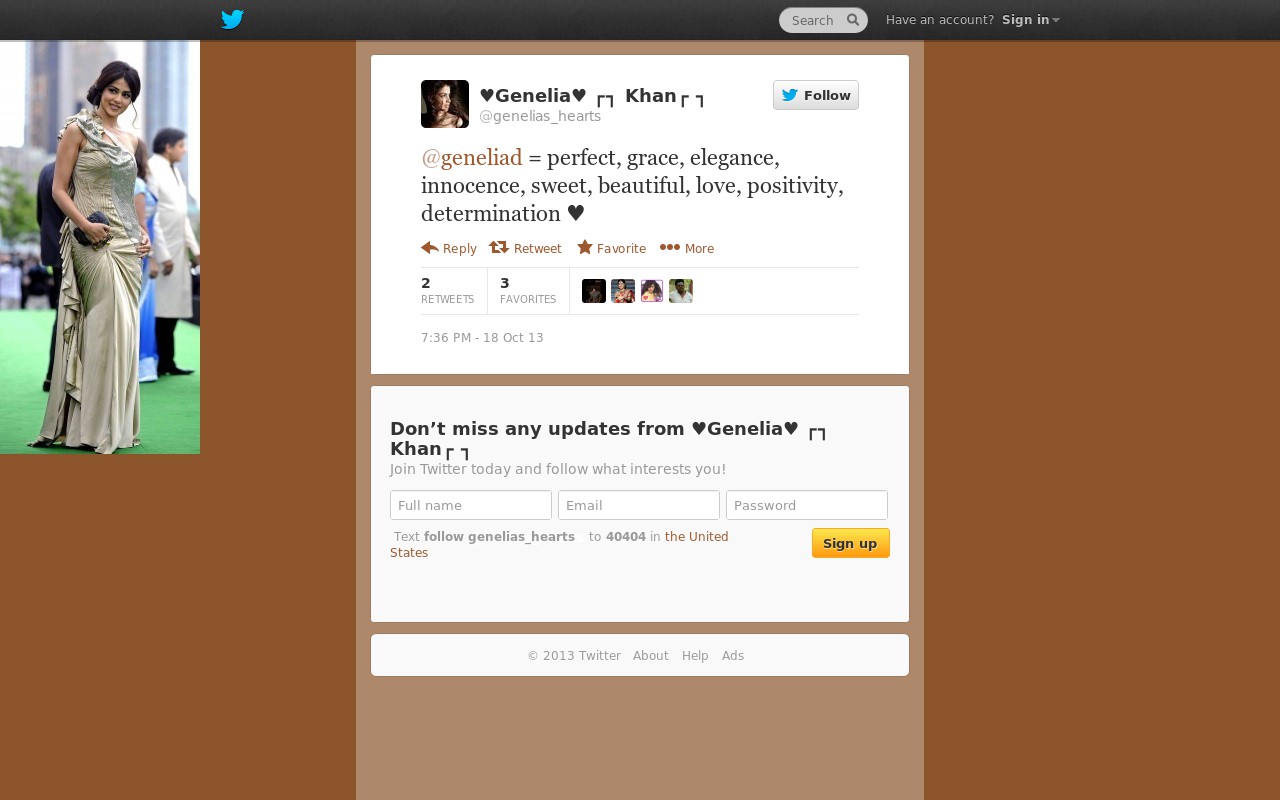Focus the Password input field
Screen dimensions: 1280x800
807,505
